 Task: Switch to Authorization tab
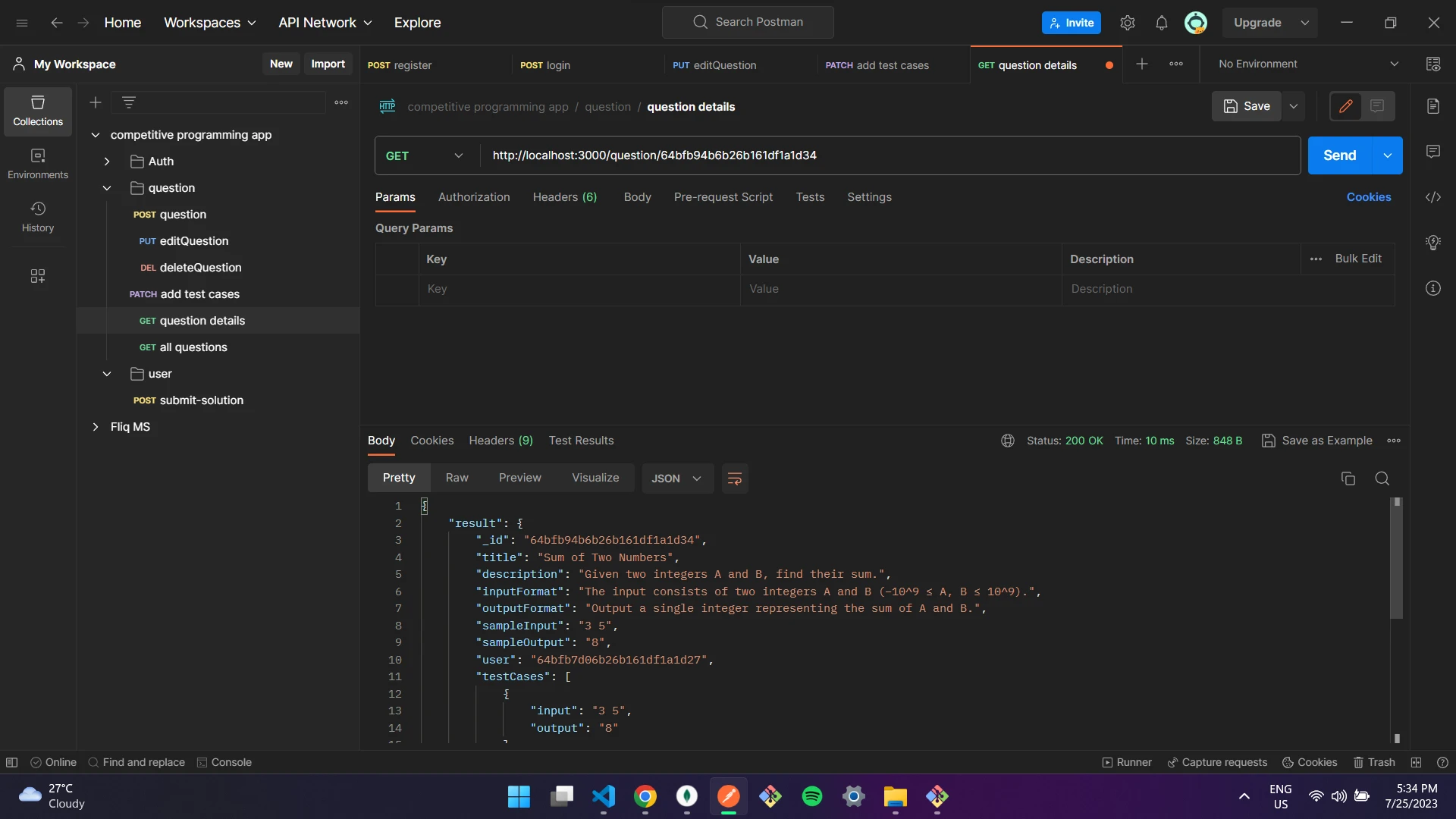click(474, 197)
